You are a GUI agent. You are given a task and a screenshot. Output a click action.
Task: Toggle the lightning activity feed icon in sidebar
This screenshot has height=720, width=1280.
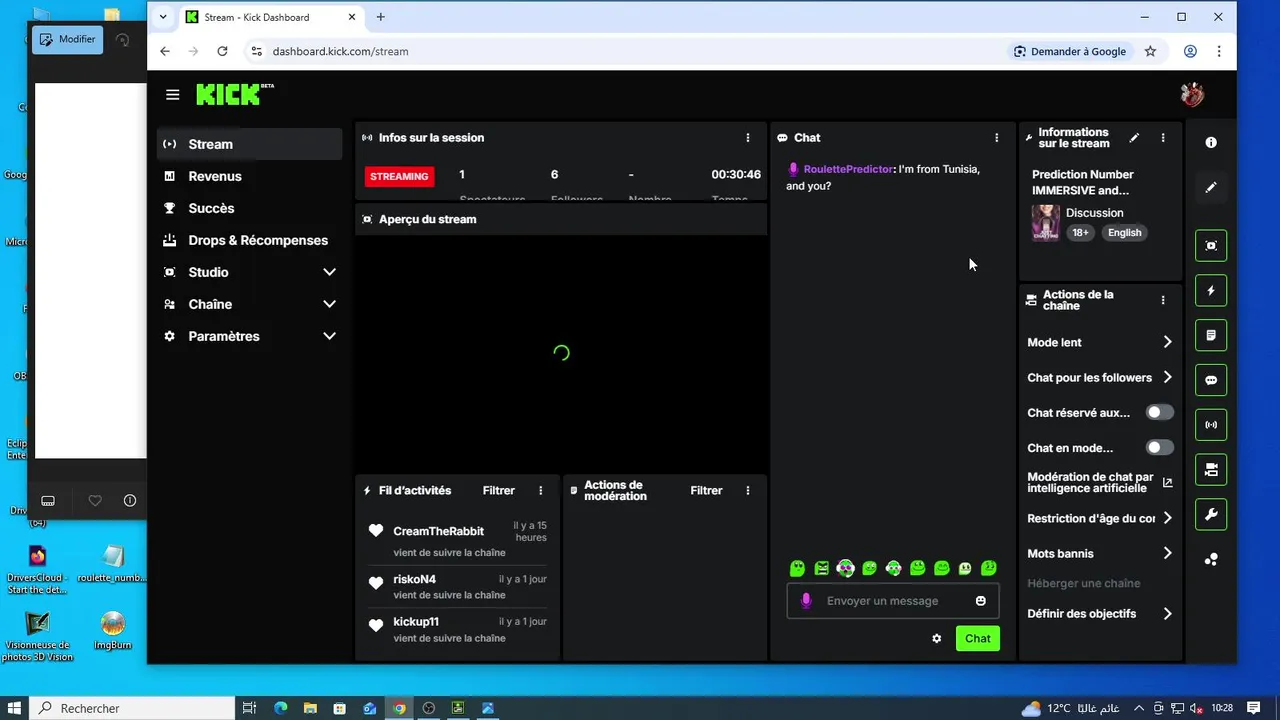pyautogui.click(x=1211, y=290)
